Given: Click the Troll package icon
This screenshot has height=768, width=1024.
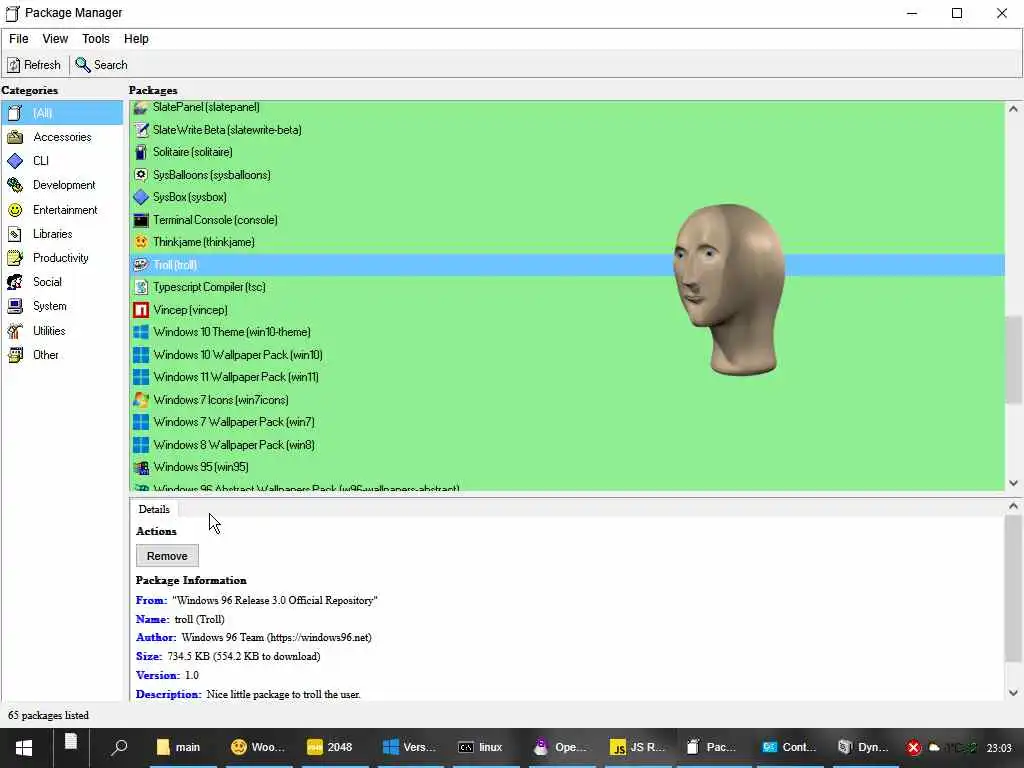Looking at the screenshot, I should pos(141,264).
